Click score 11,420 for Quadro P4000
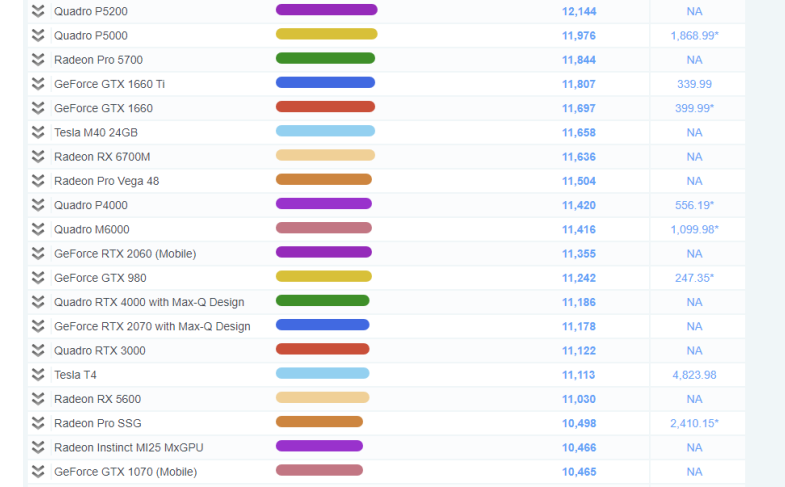Viewport: 785px width, 487px height. (579, 205)
